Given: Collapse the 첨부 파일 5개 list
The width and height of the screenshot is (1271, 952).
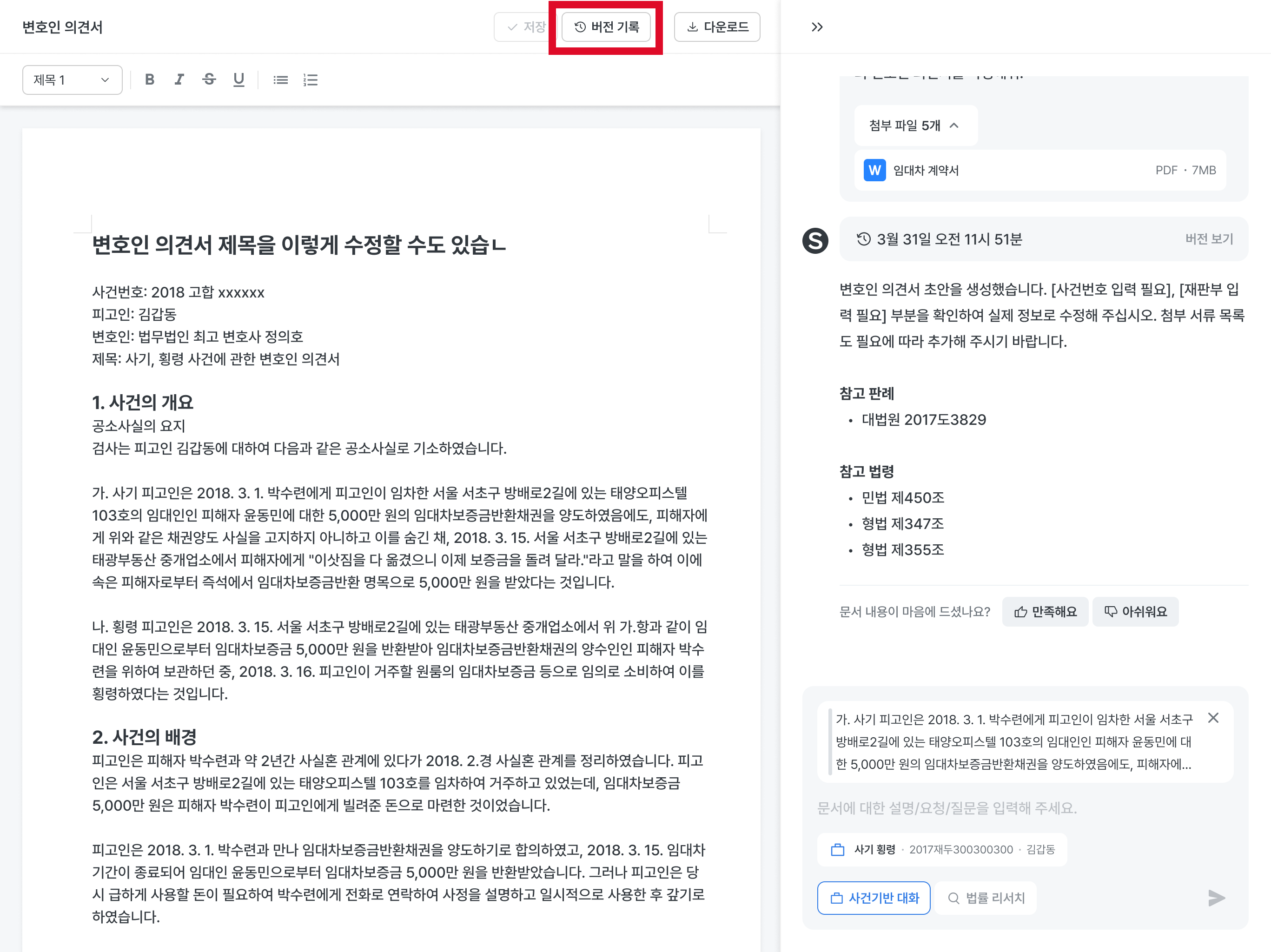Looking at the screenshot, I should coord(915,125).
